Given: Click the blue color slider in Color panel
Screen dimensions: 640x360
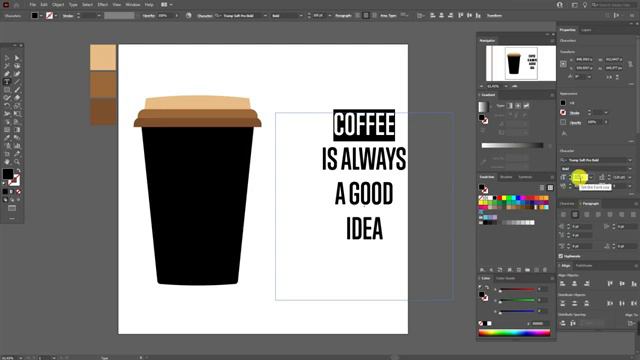Looking at the screenshot, I should 517,311.
